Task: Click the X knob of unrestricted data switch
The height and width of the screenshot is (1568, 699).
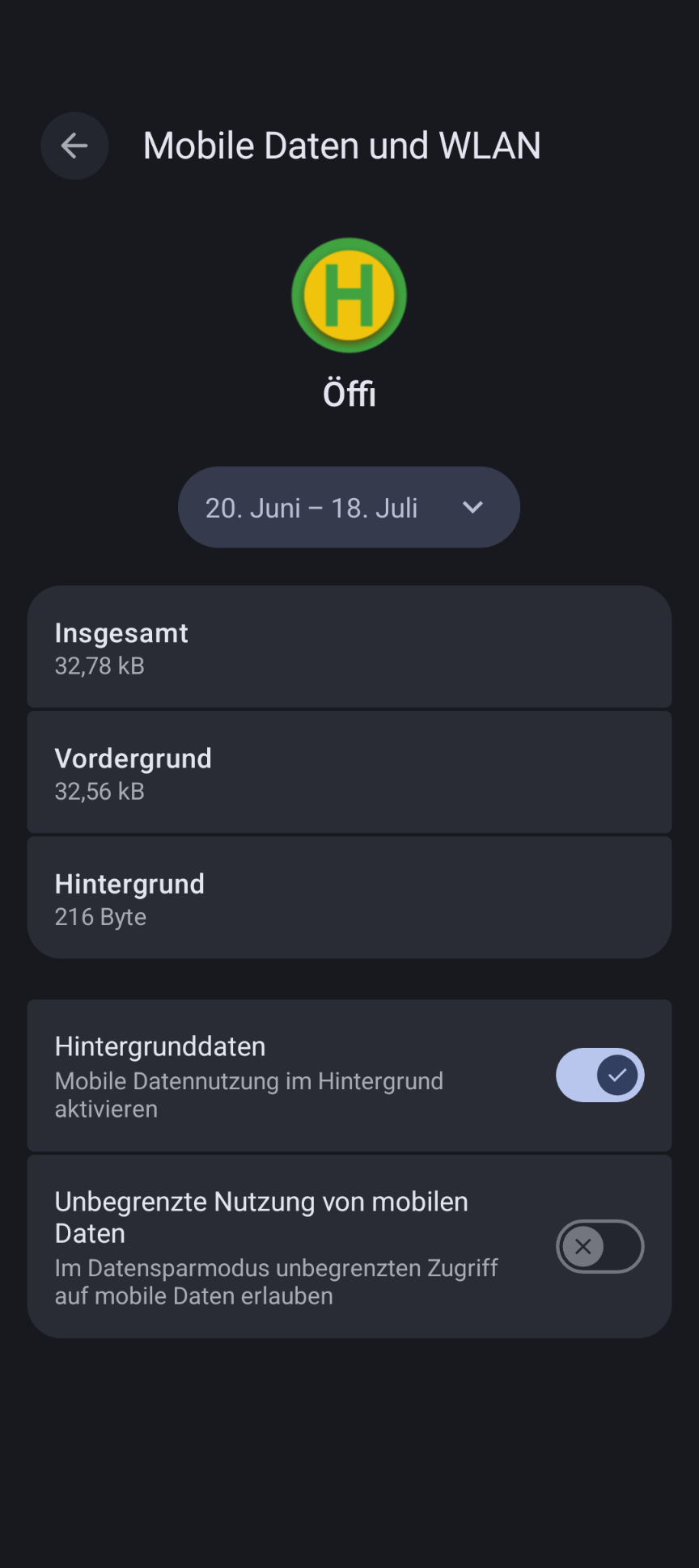Action: tap(582, 1246)
